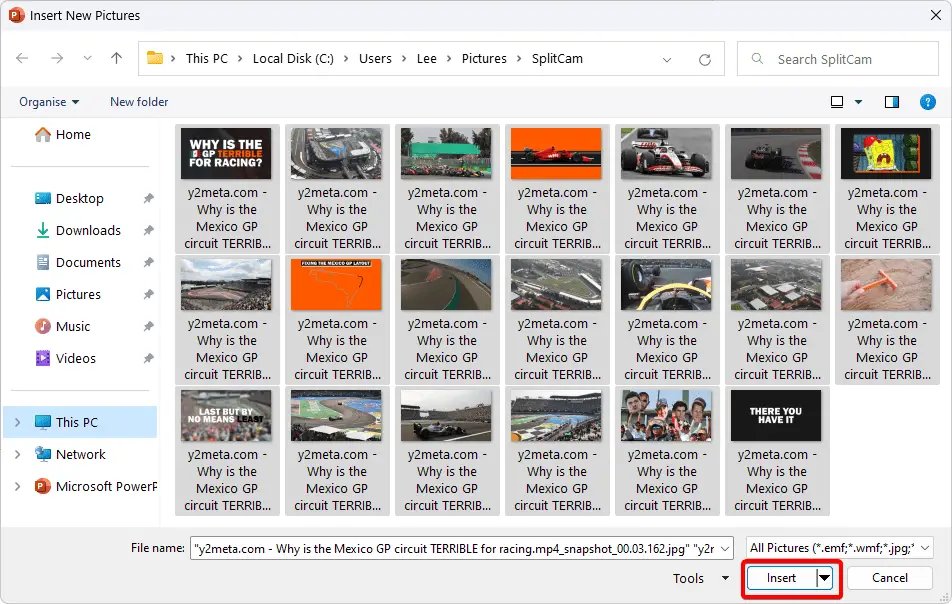Toggle the preview pane icon
The width and height of the screenshot is (952, 604).
[892, 102]
